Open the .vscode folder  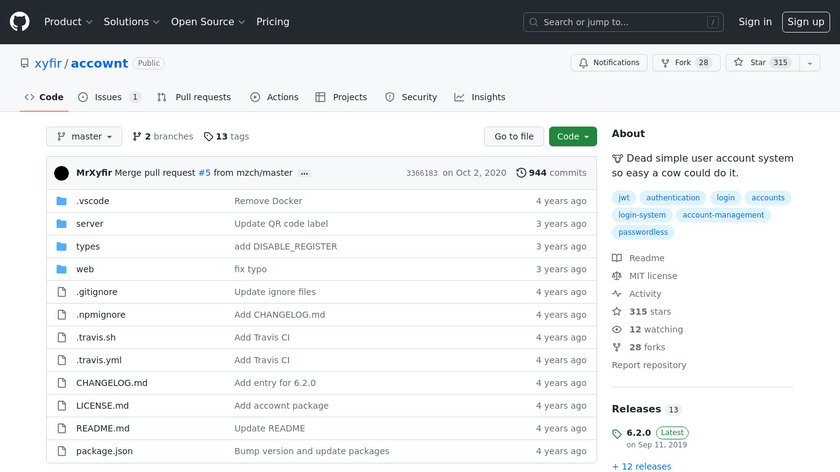pyautogui.click(x=92, y=201)
